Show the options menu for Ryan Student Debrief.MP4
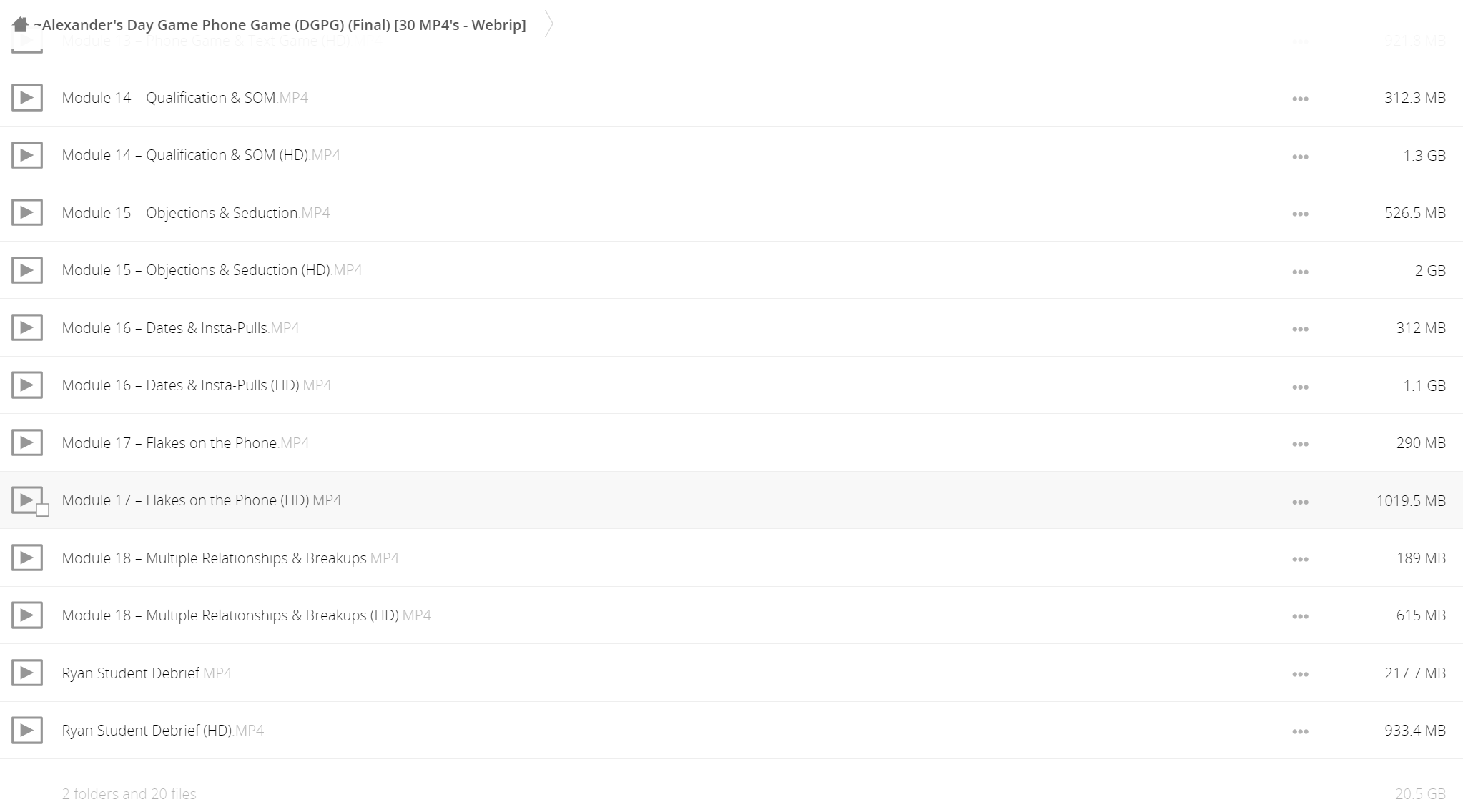This screenshot has width=1463, height=812. (x=1300, y=674)
